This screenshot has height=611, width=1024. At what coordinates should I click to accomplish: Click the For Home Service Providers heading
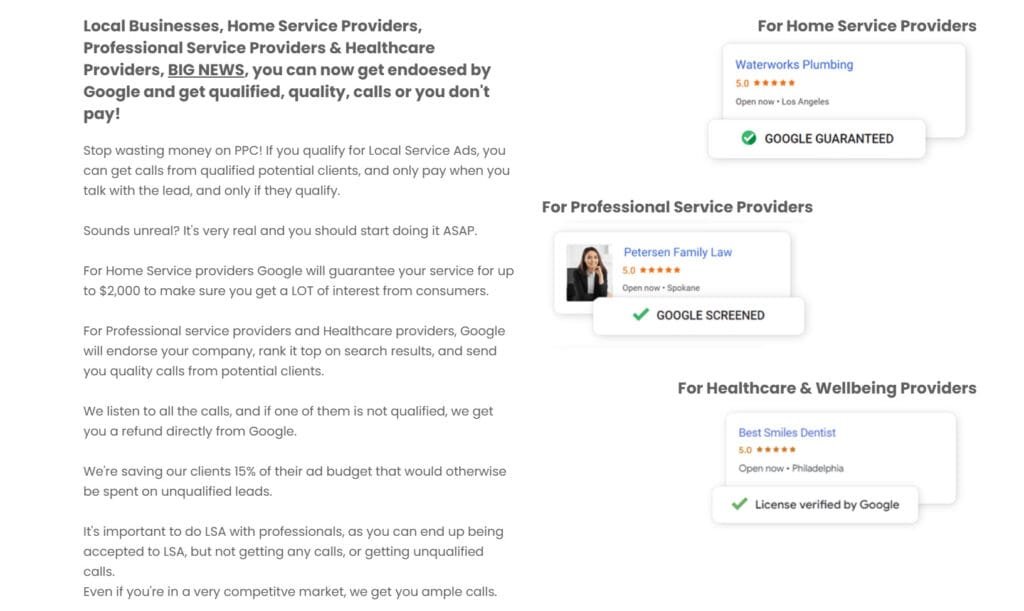[x=866, y=26]
